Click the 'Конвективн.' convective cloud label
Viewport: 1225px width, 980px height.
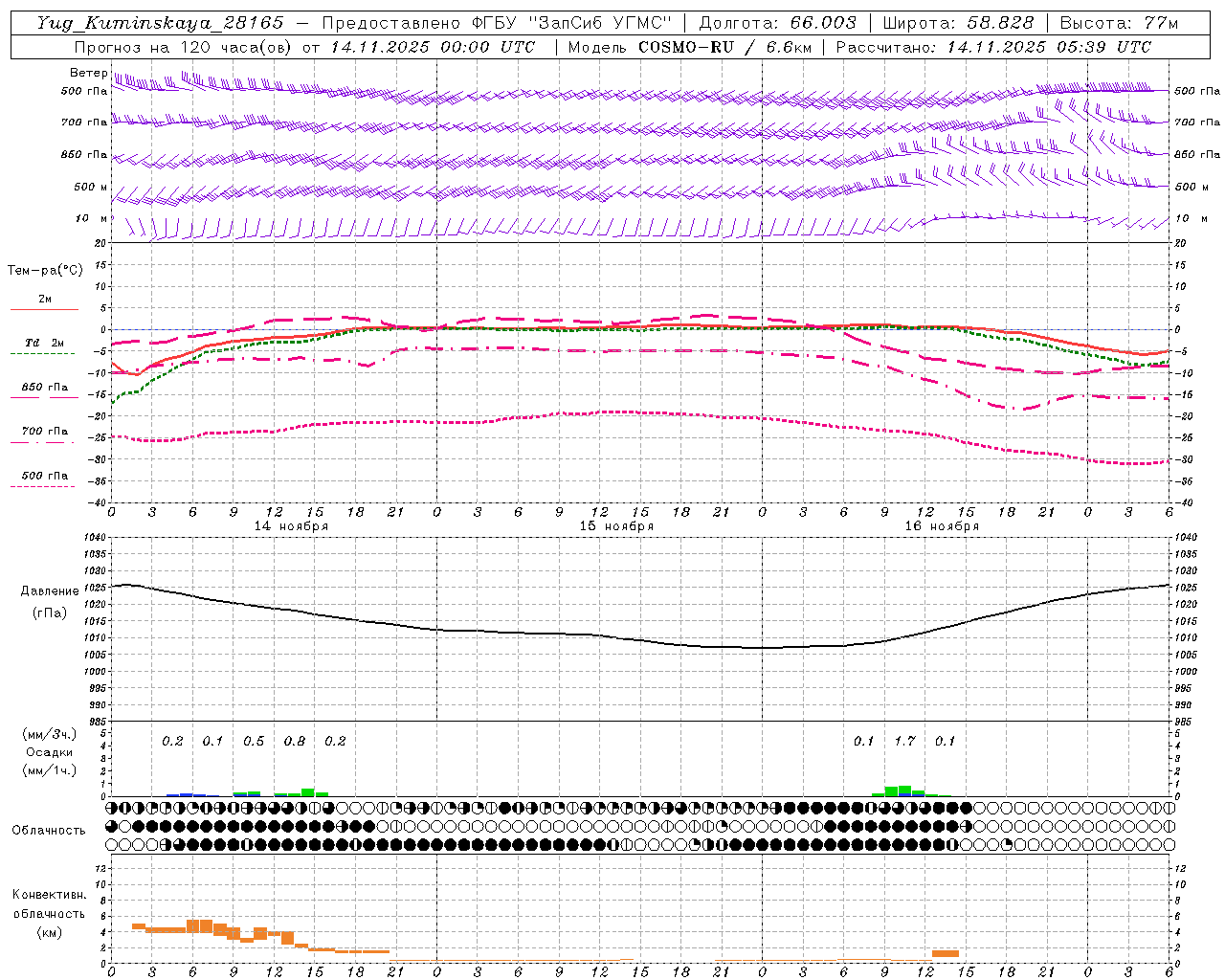49,895
